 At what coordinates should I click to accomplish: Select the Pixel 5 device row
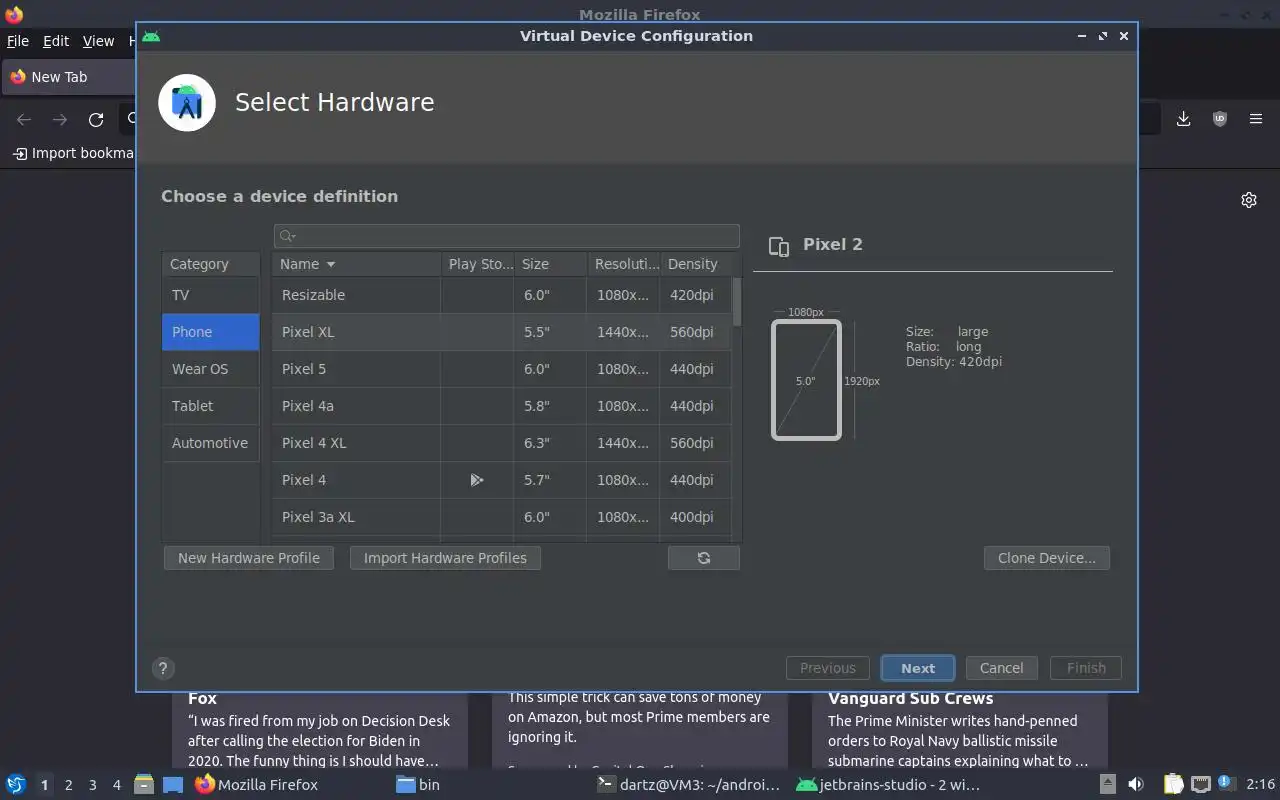click(x=502, y=369)
